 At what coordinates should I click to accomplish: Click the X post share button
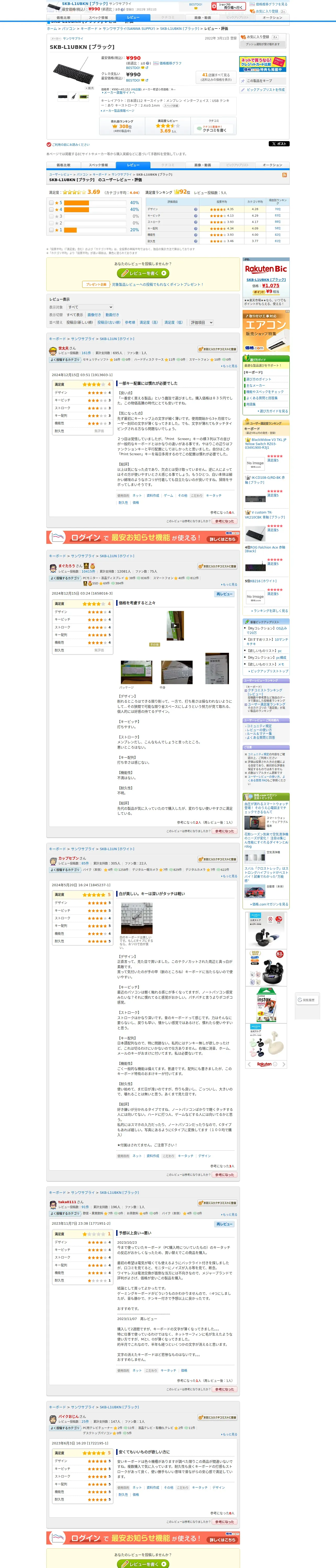tap(279, 144)
